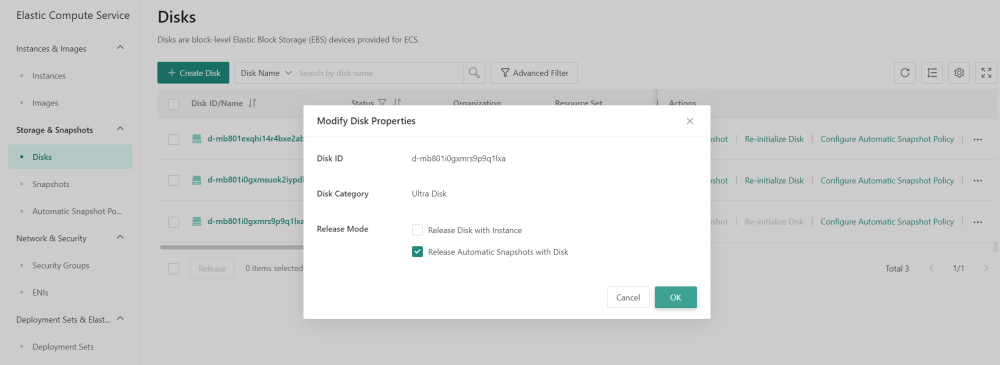Open more actions for disk d-mb801i0gxmsuok2iypd

click(x=978, y=181)
